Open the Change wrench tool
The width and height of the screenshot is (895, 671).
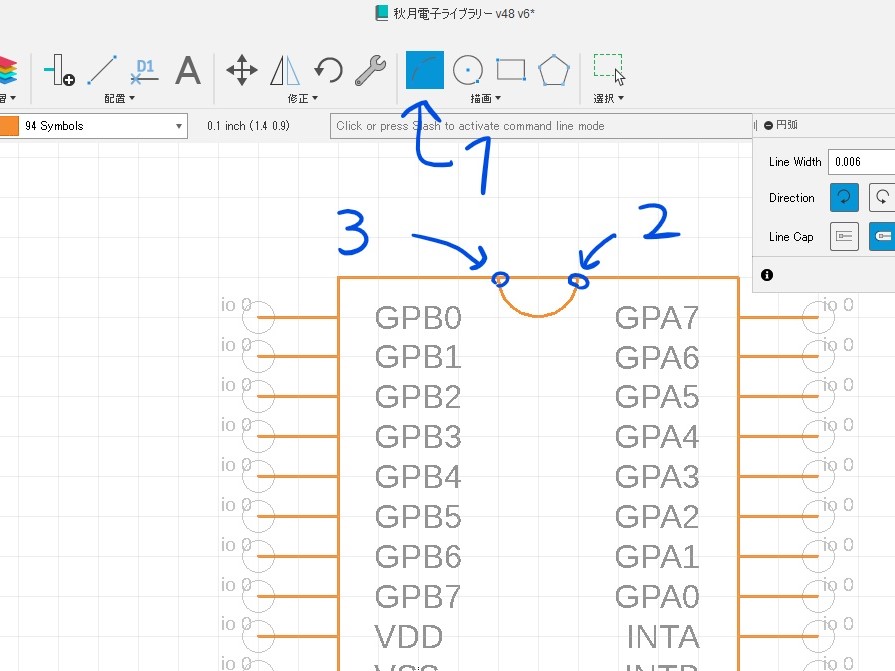pos(370,70)
